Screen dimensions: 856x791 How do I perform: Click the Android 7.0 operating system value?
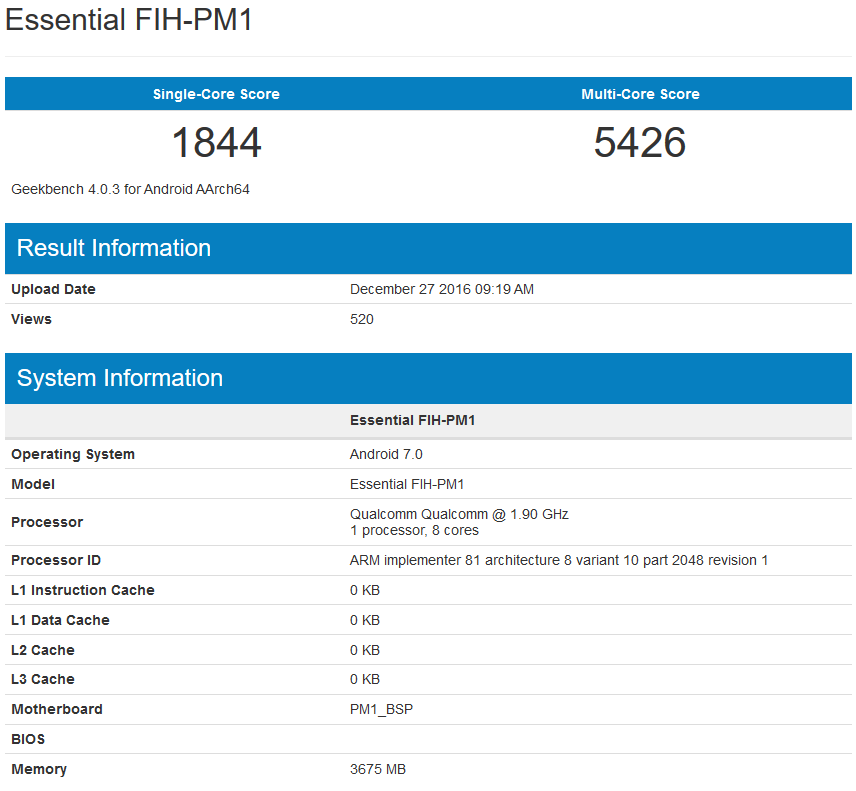(x=386, y=454)
